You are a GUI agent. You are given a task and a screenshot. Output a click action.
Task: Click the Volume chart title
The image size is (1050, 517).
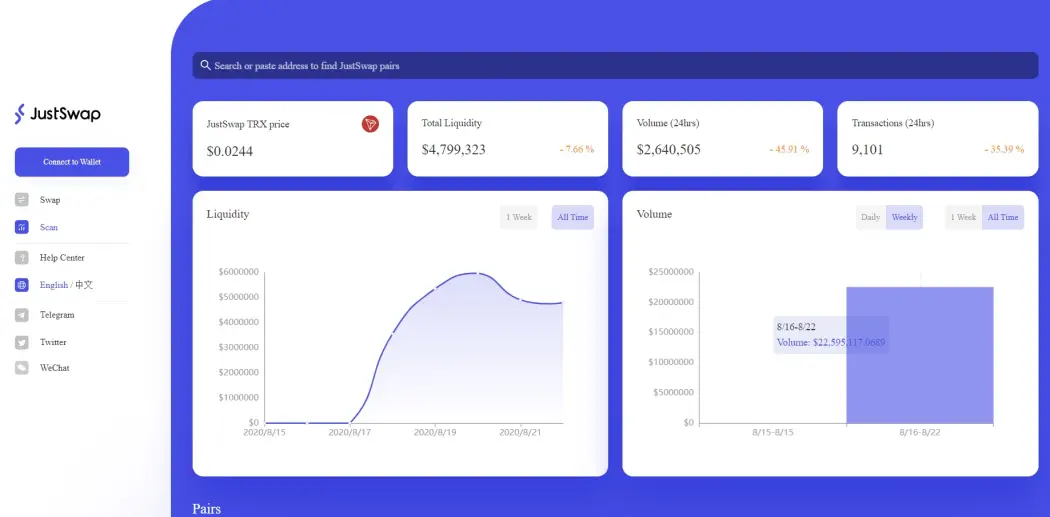(x=654, y=214)
